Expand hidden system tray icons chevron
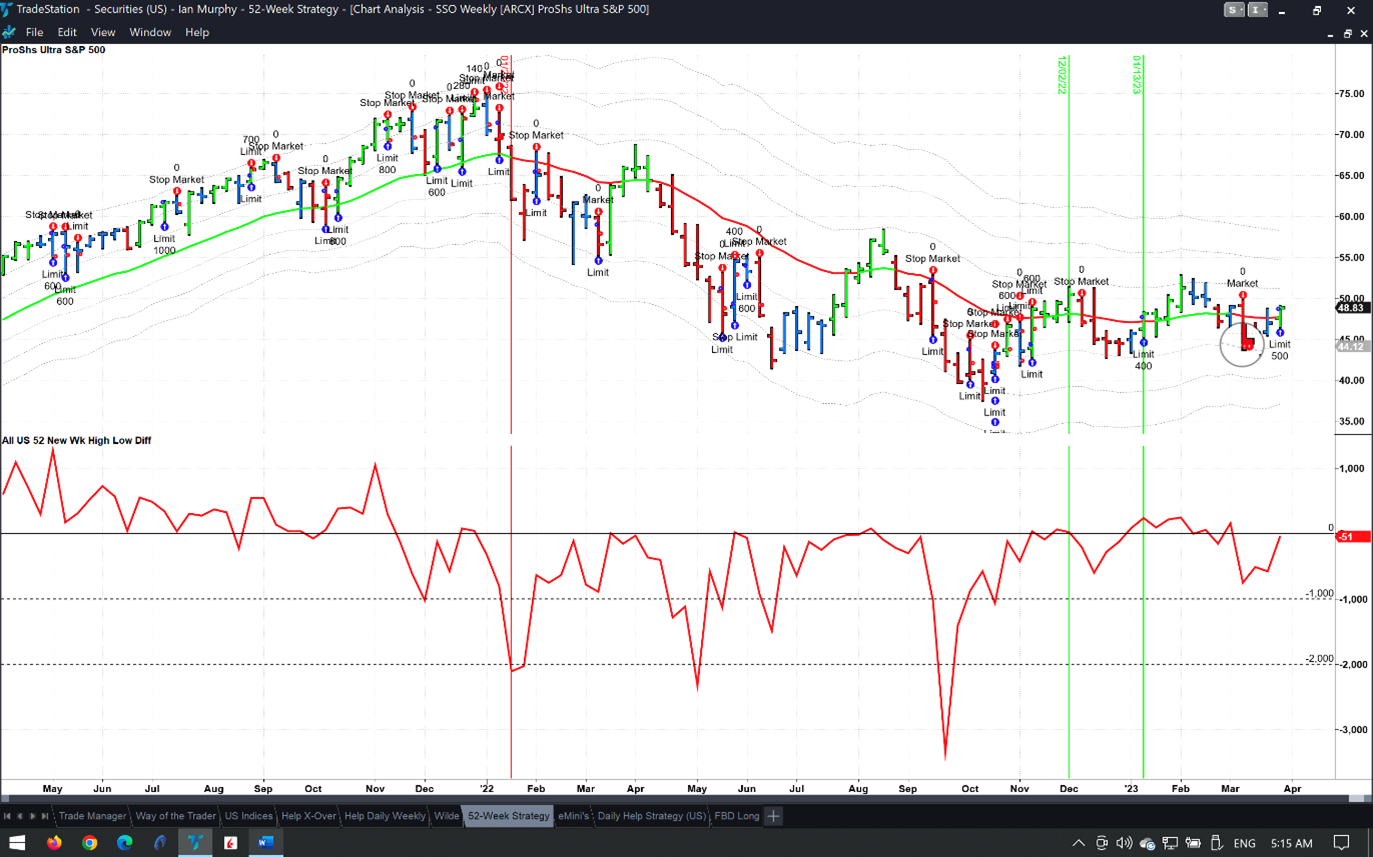1373x857 pixels. [x=1079, y=843]
